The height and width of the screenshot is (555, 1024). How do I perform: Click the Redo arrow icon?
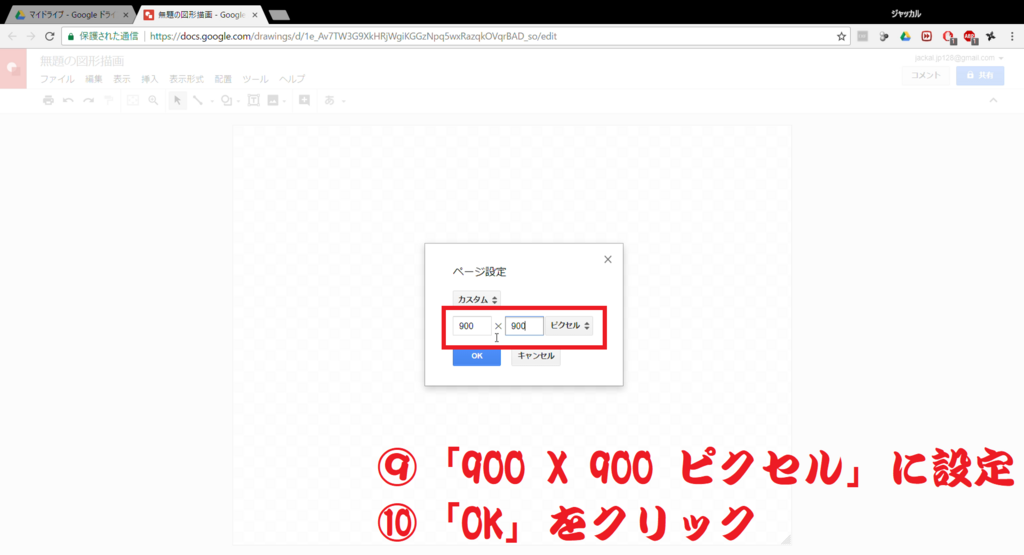click(x=88, y=100)
